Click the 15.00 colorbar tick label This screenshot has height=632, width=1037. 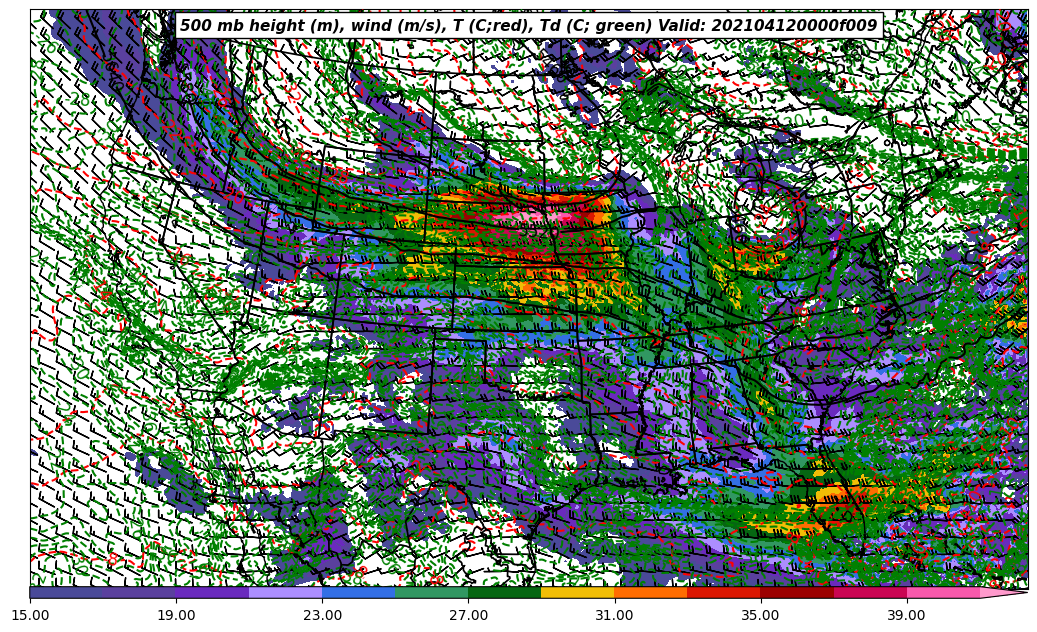(x=31, y=615)
